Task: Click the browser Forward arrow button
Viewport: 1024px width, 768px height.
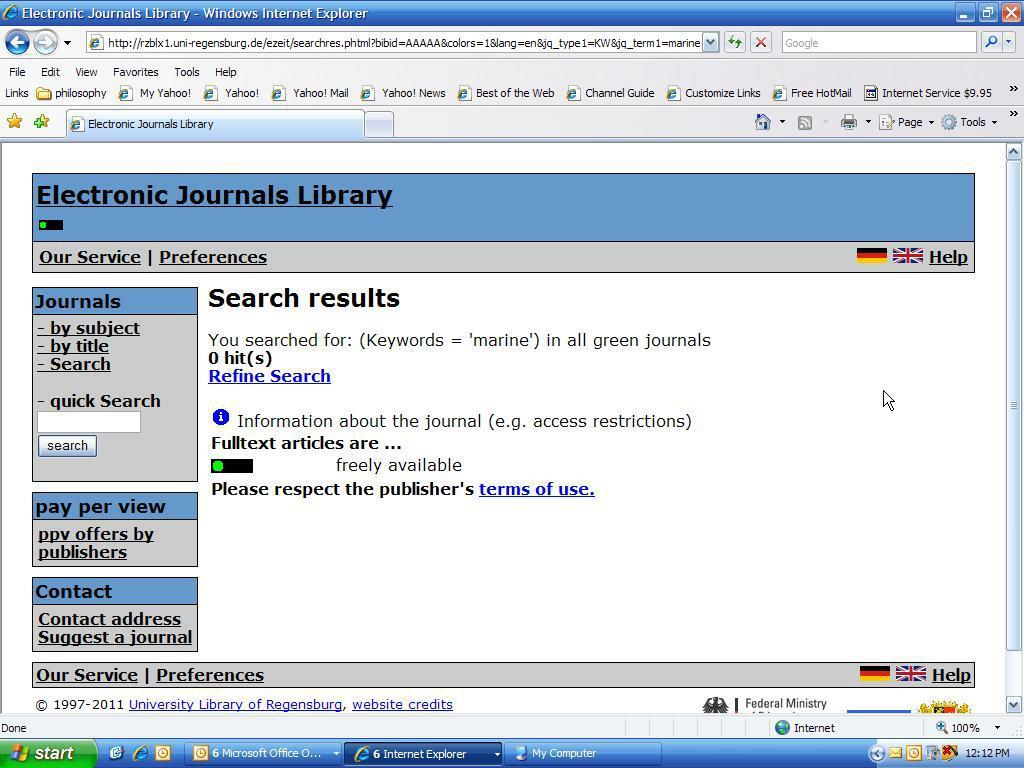Action: (x=45, y=43)
